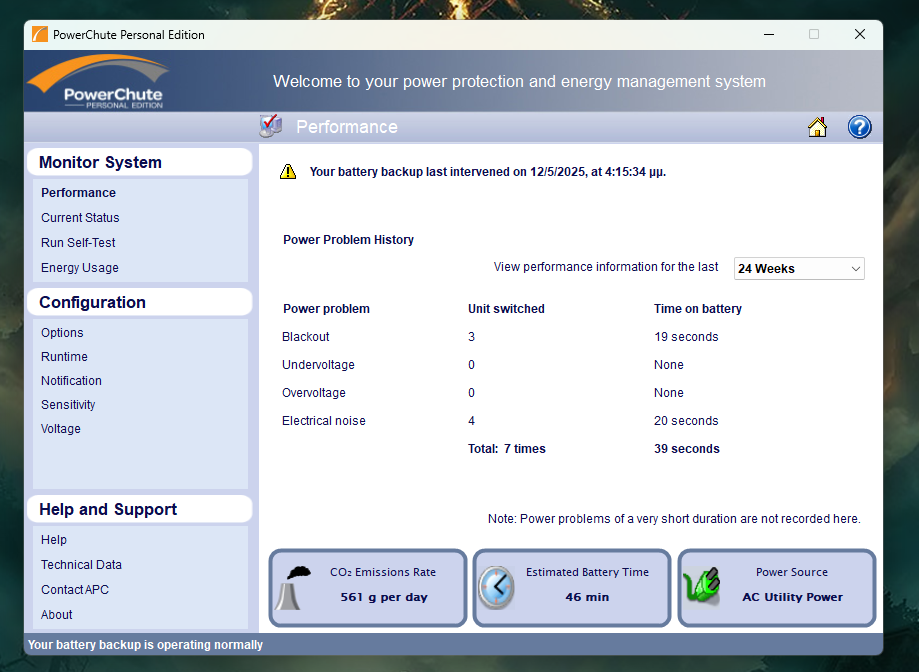Open Options under Configuration

62,333
